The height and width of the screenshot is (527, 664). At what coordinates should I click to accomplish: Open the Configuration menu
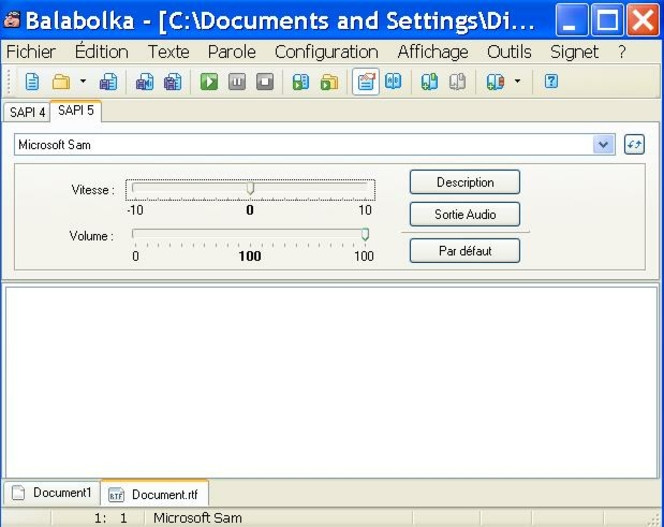[x=326, y=52]
